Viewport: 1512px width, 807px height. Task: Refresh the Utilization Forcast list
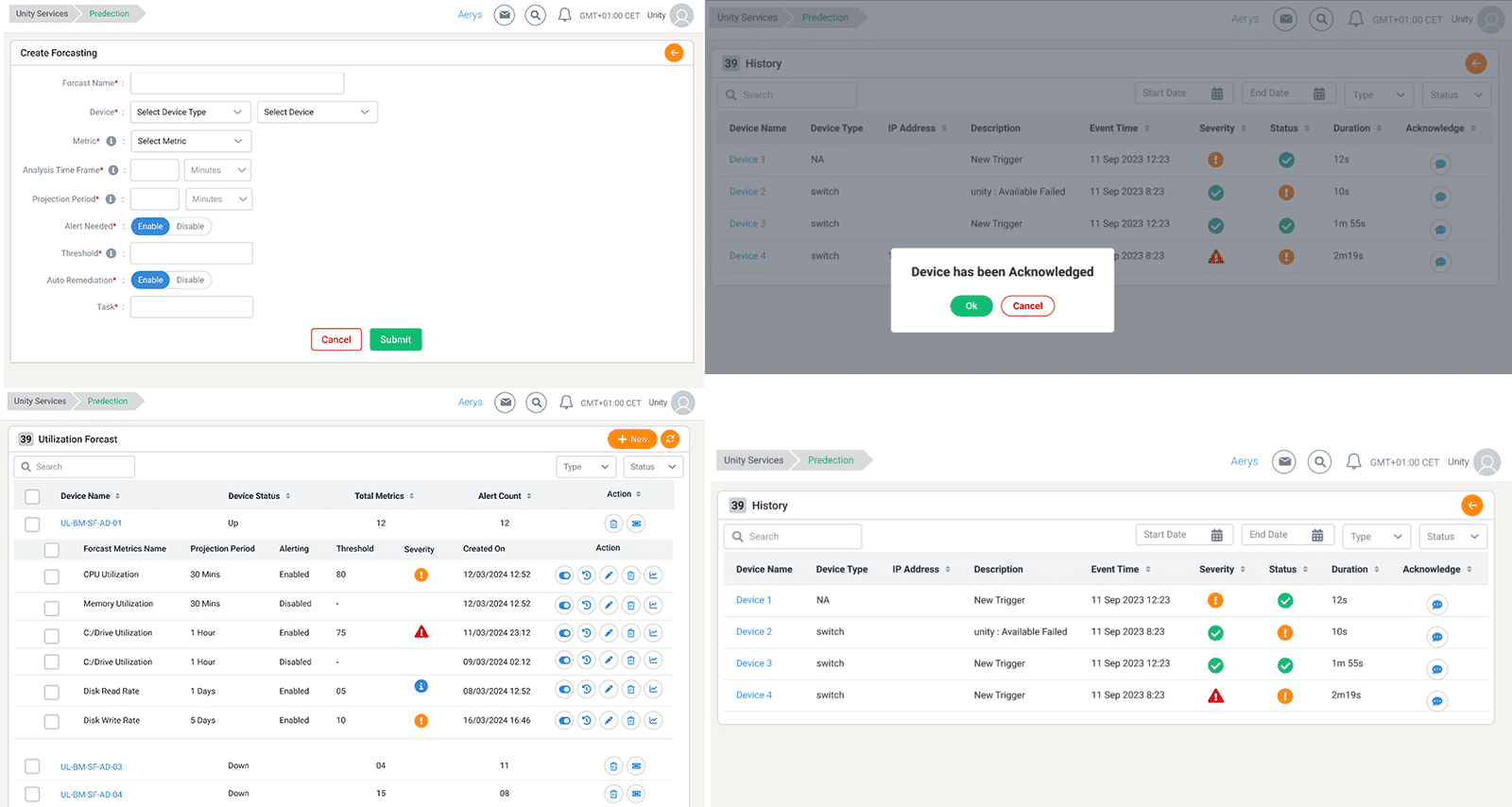click(670, 439)
